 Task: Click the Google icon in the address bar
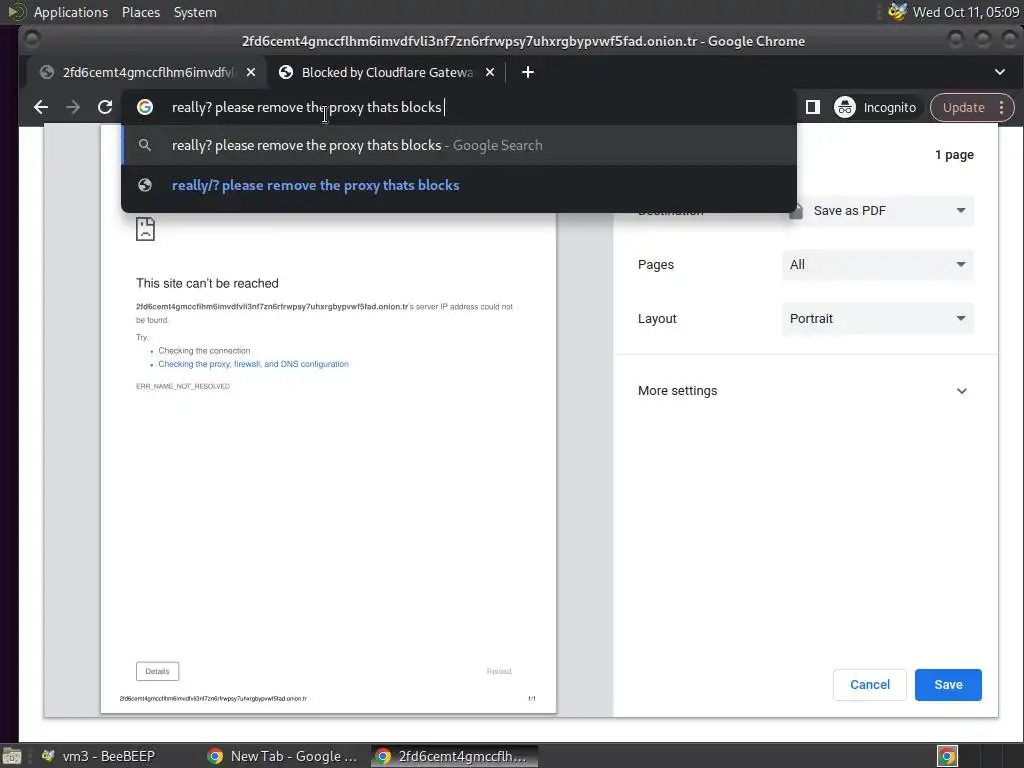[x=145, y=107]
